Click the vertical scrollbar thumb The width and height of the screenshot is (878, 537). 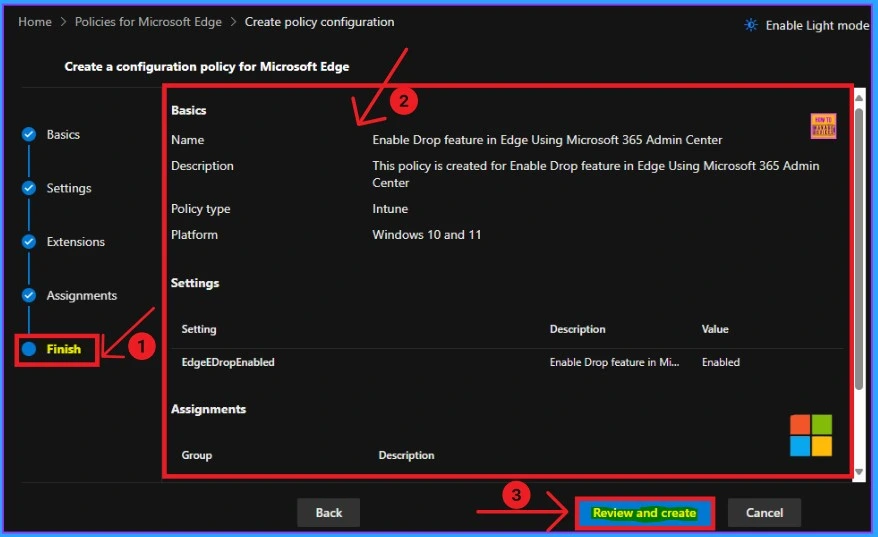[x=859, y=249]
